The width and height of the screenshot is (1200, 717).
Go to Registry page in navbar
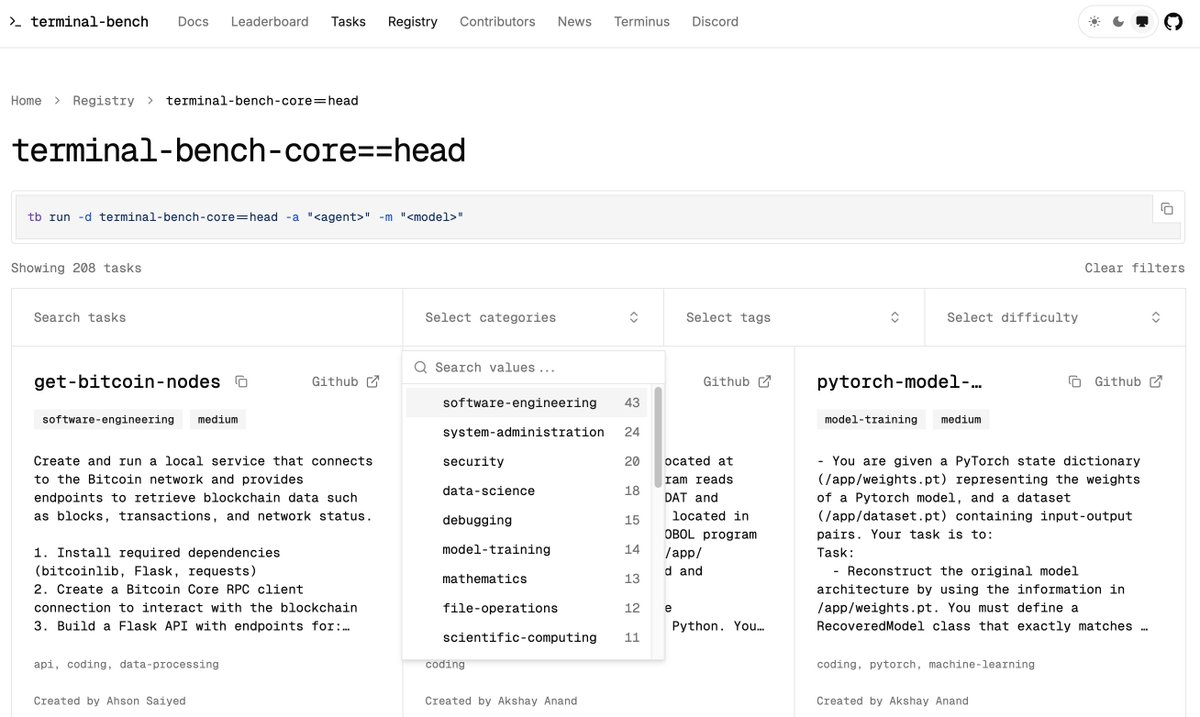pos(413,21)
